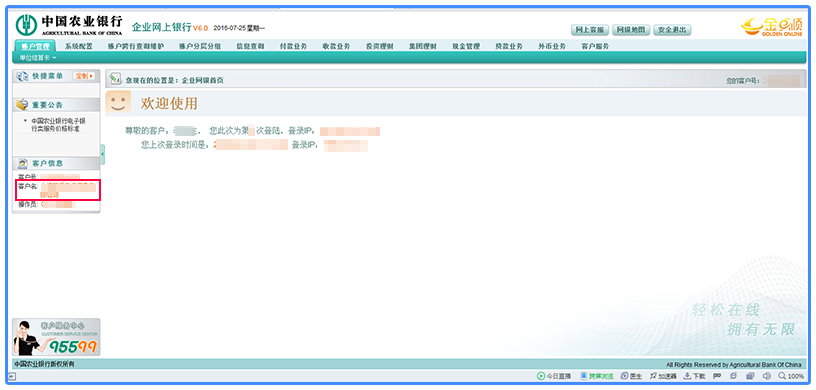Click the 企业网银首页 location text
This screenshot has height=390, width=816.
click(x=202, y=81)
